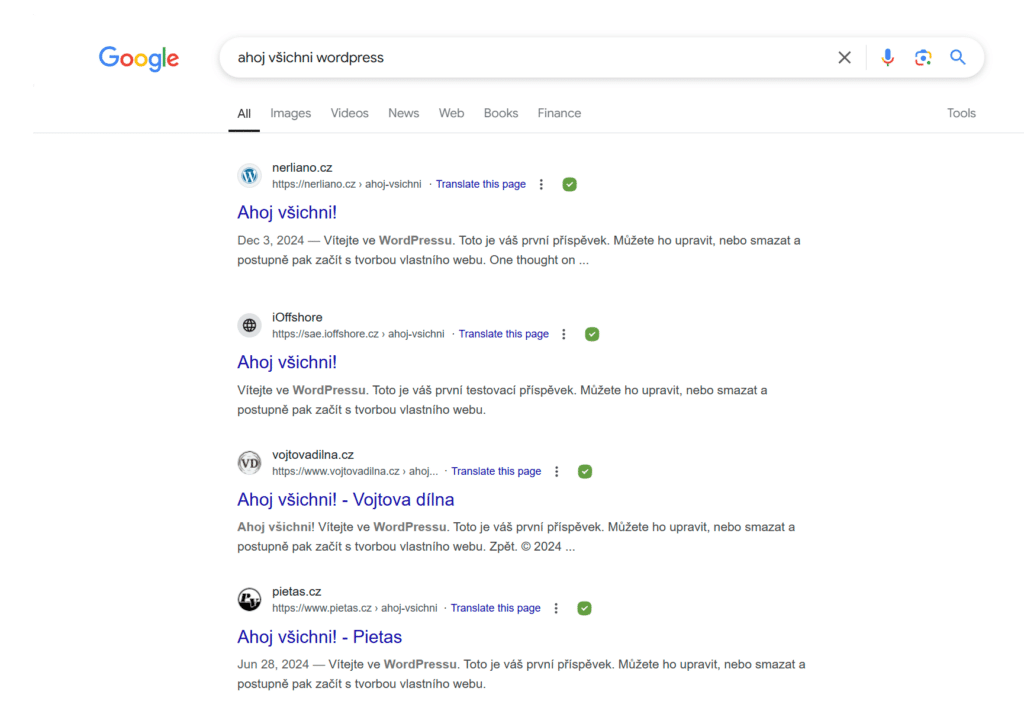This screenshot has height=701, width=1024.
Task: Open more options for pietas.cz result
Action: [x=556, y=608]
